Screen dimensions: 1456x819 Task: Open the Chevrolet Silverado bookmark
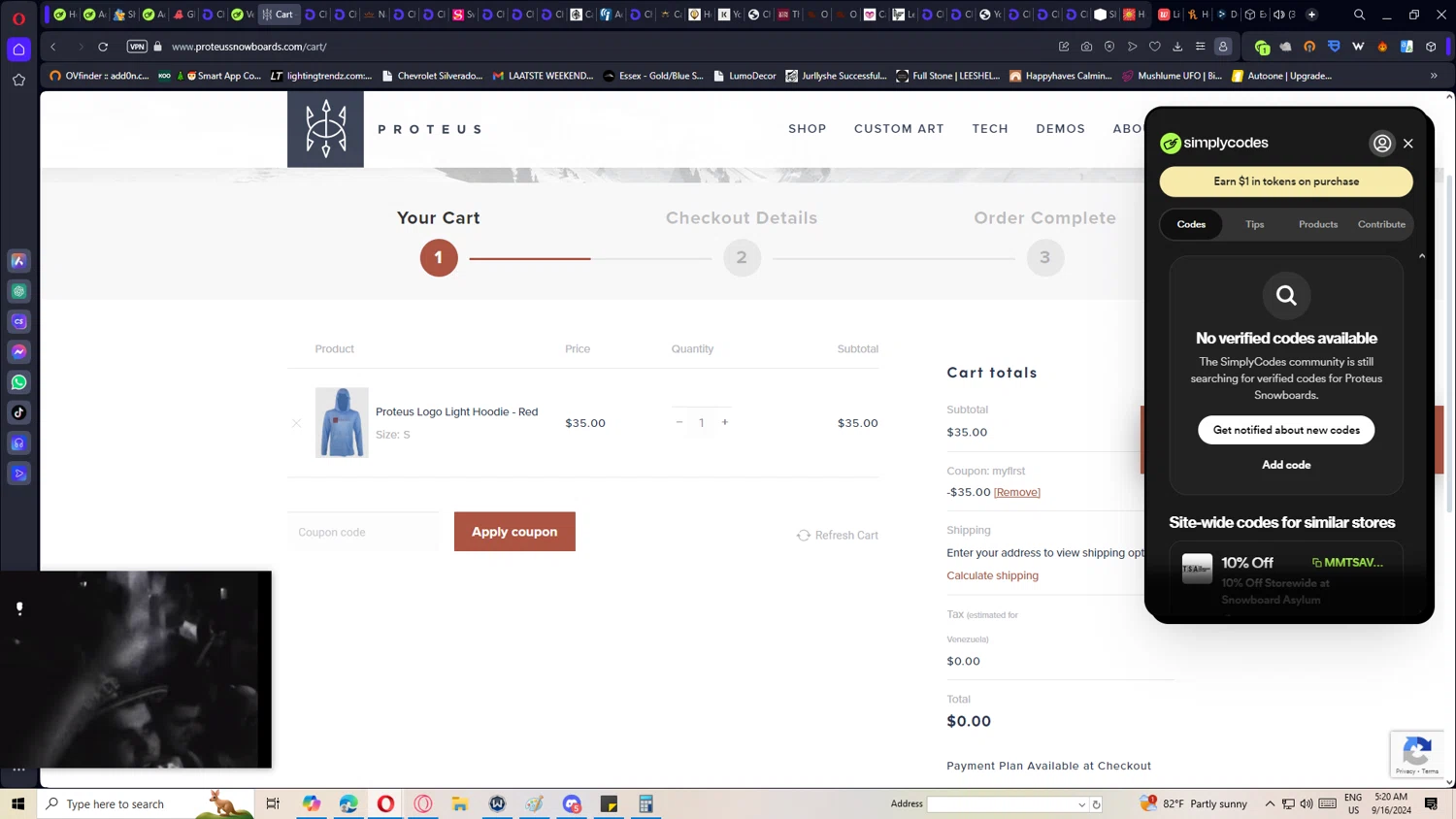click(433, 76)
